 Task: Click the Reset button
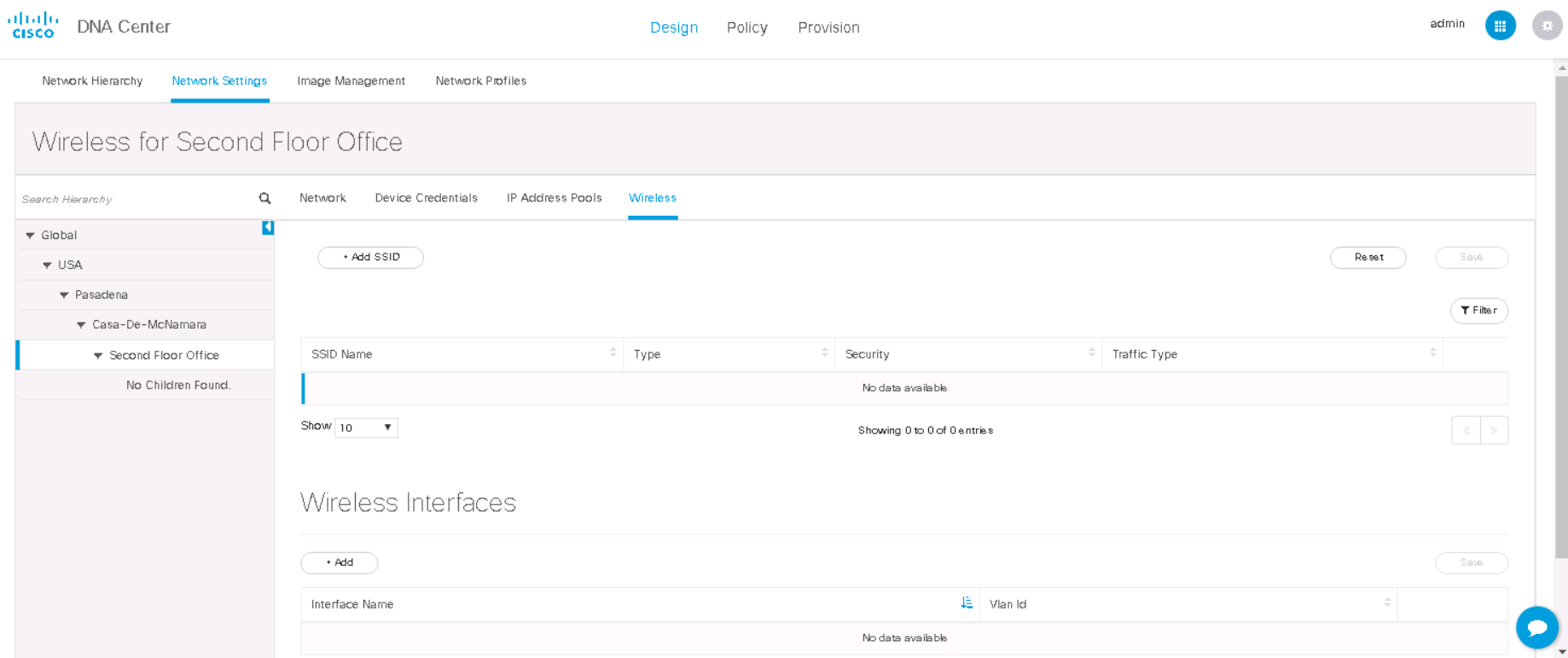coord(1368,257)
